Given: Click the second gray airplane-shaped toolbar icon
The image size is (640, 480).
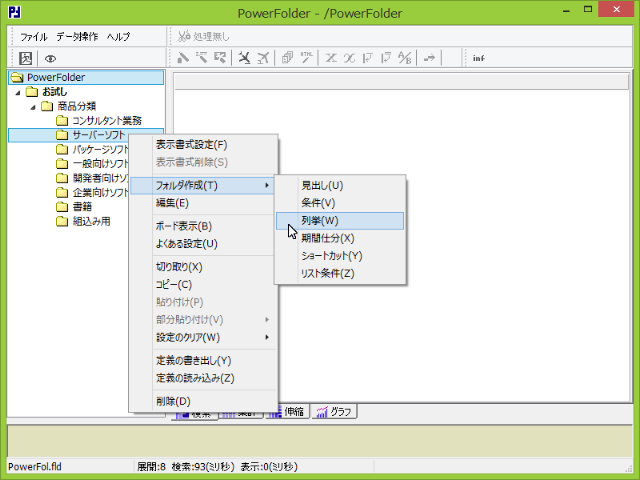Looking at the screenshot, I should click(x=263, y=58).
